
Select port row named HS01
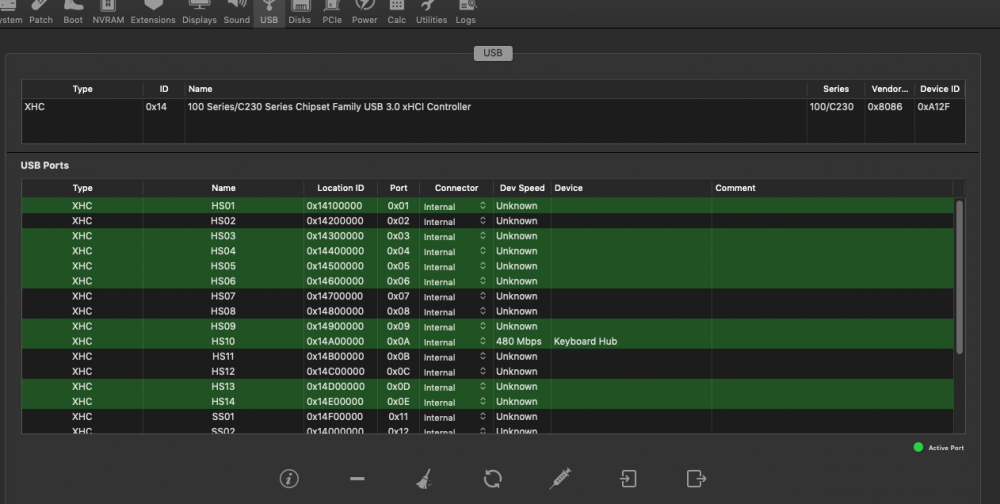pos(488,206)
